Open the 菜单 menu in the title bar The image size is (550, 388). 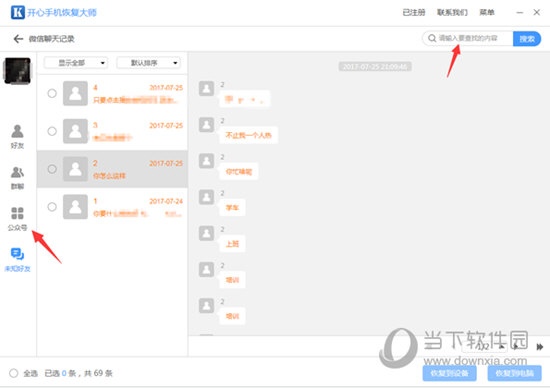pos(487,13)
